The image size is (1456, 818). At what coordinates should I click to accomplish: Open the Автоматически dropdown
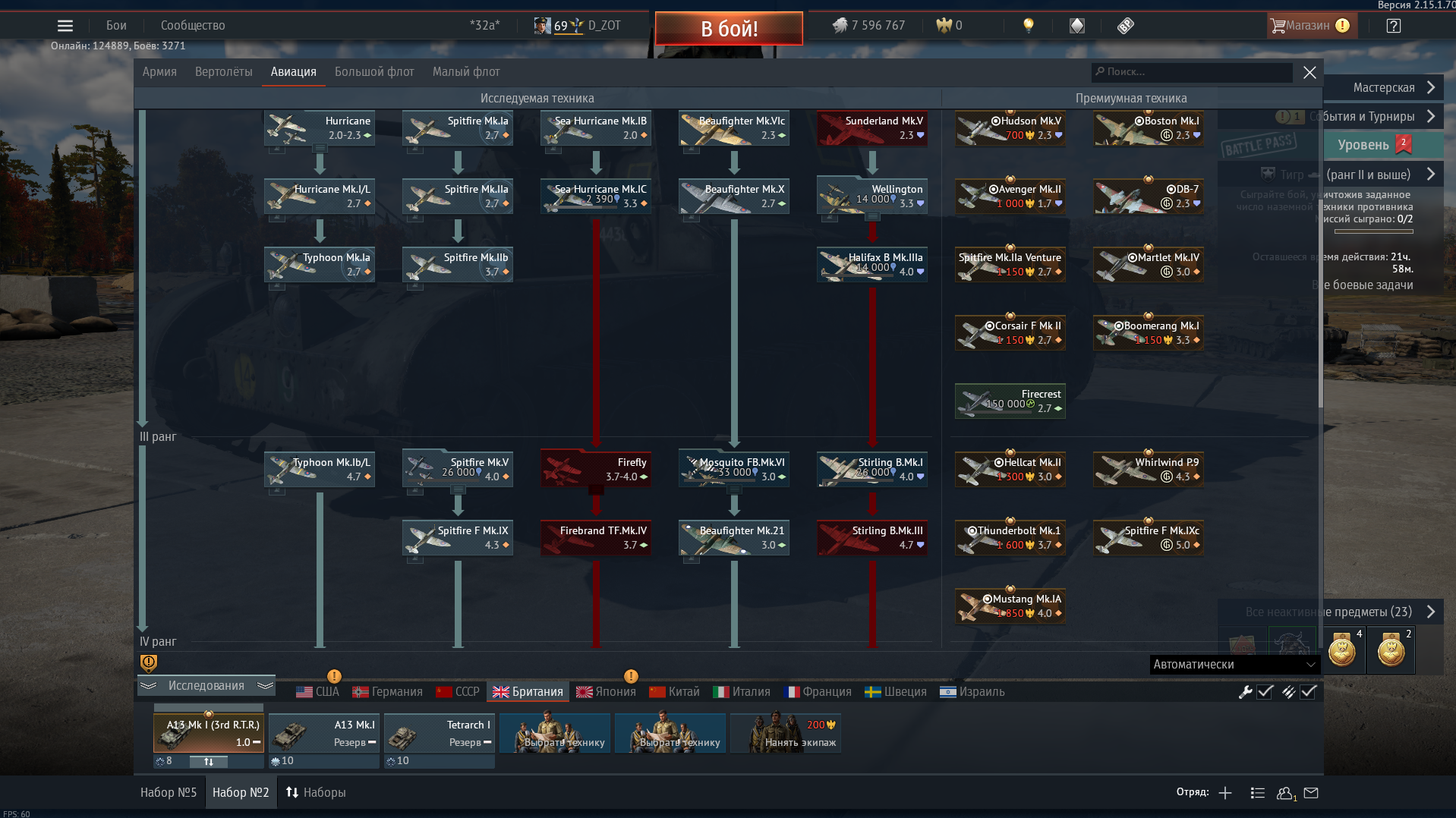pyautogui.click(x=1235, y=665)
